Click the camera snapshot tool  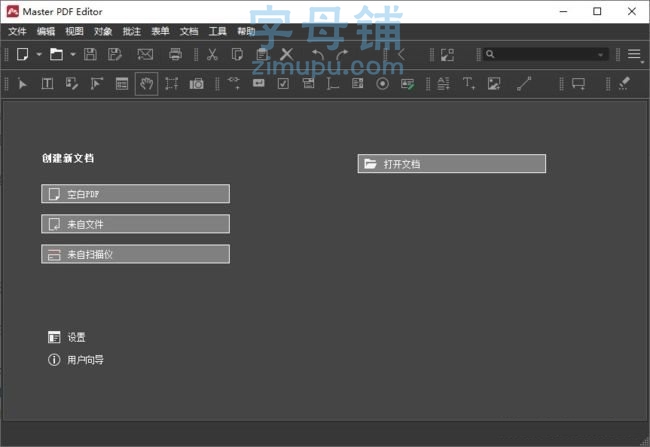tap(196, 84)
